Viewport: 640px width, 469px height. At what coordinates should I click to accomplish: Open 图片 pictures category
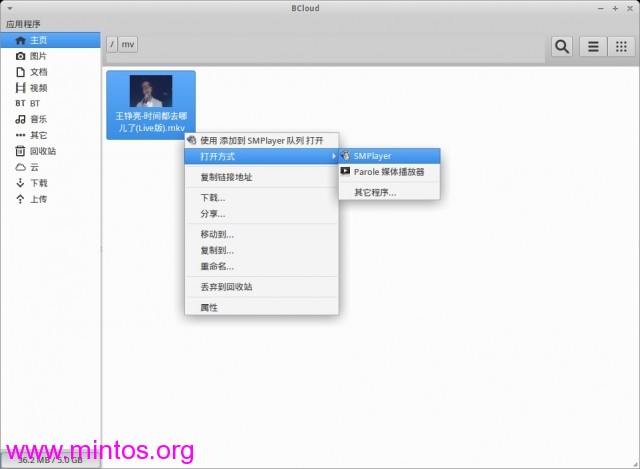pyautogui.click(x=51, y=56)
